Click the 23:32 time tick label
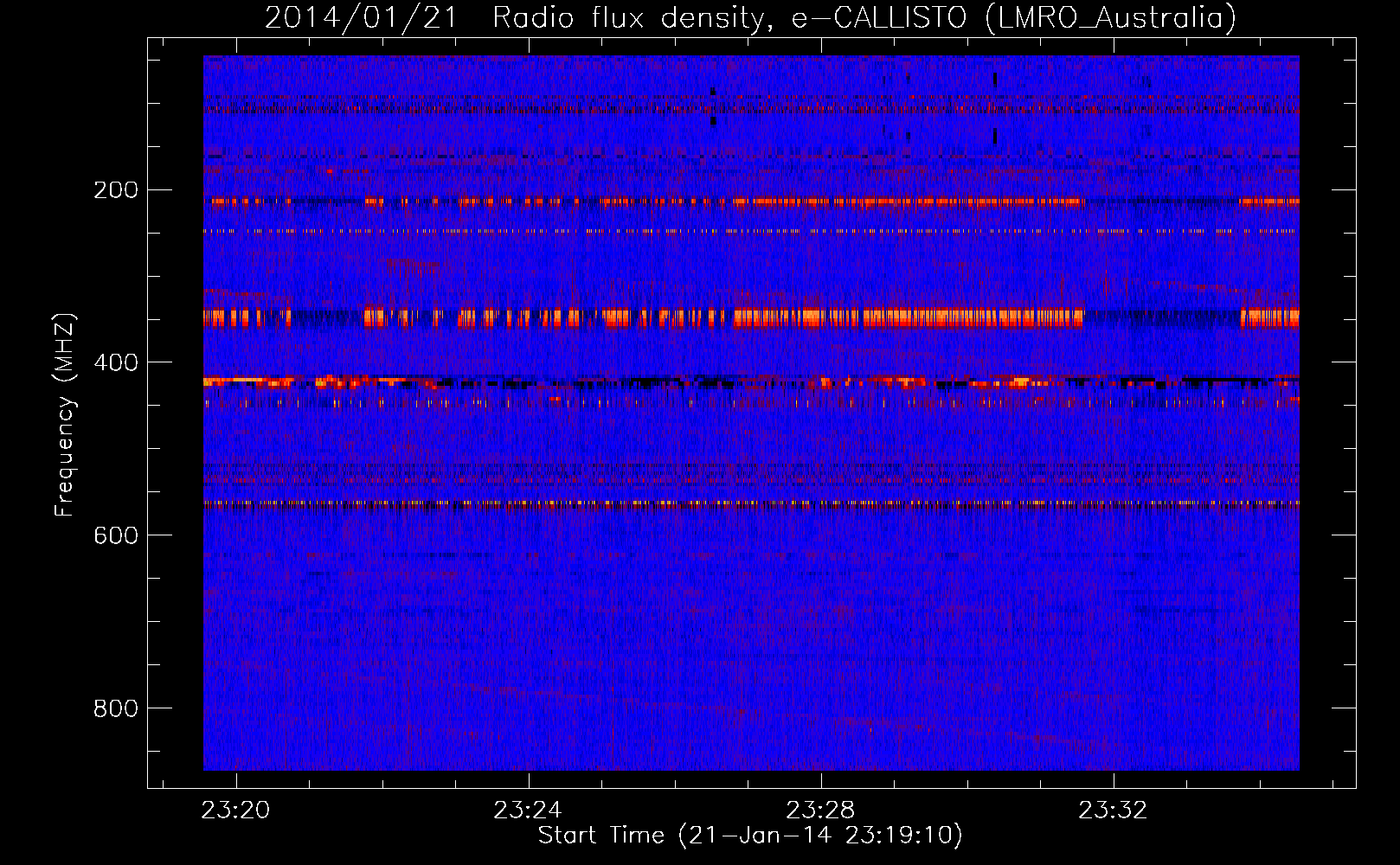Image resolution: width=1400 pixels, height=865 pixels. (x=1113, y=811)
